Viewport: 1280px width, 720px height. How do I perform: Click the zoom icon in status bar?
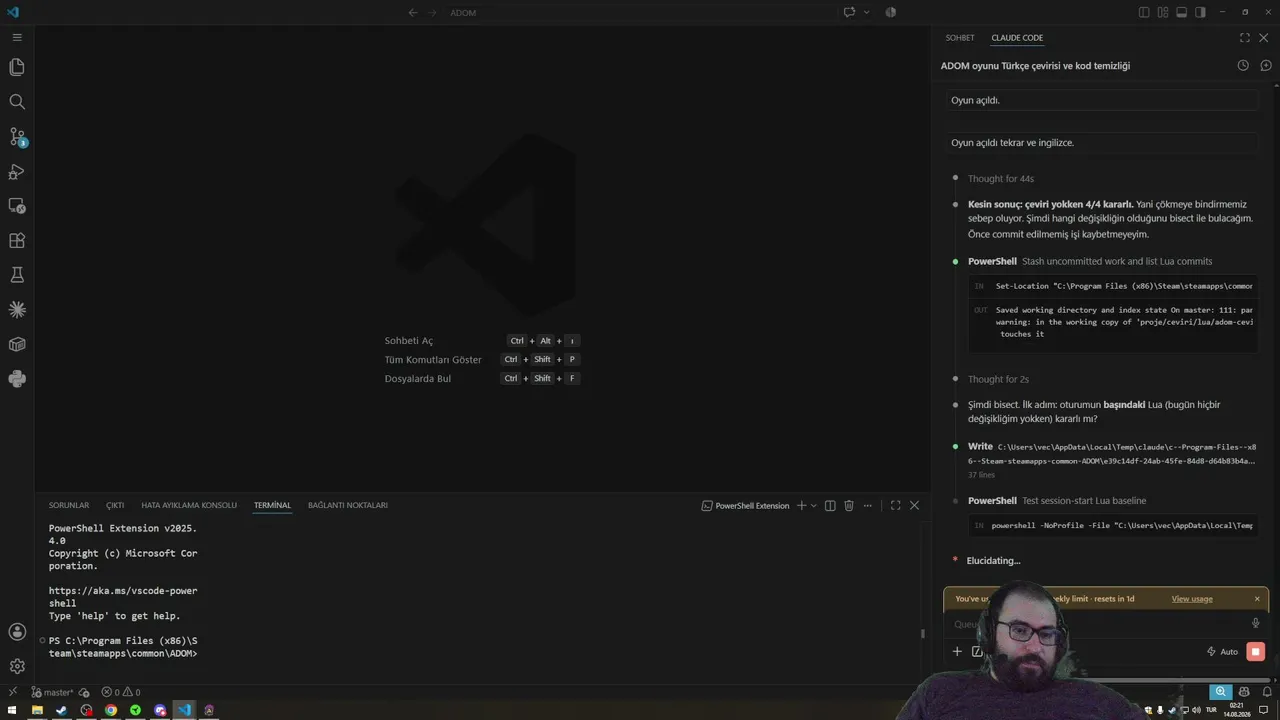tap(1220, 692)
